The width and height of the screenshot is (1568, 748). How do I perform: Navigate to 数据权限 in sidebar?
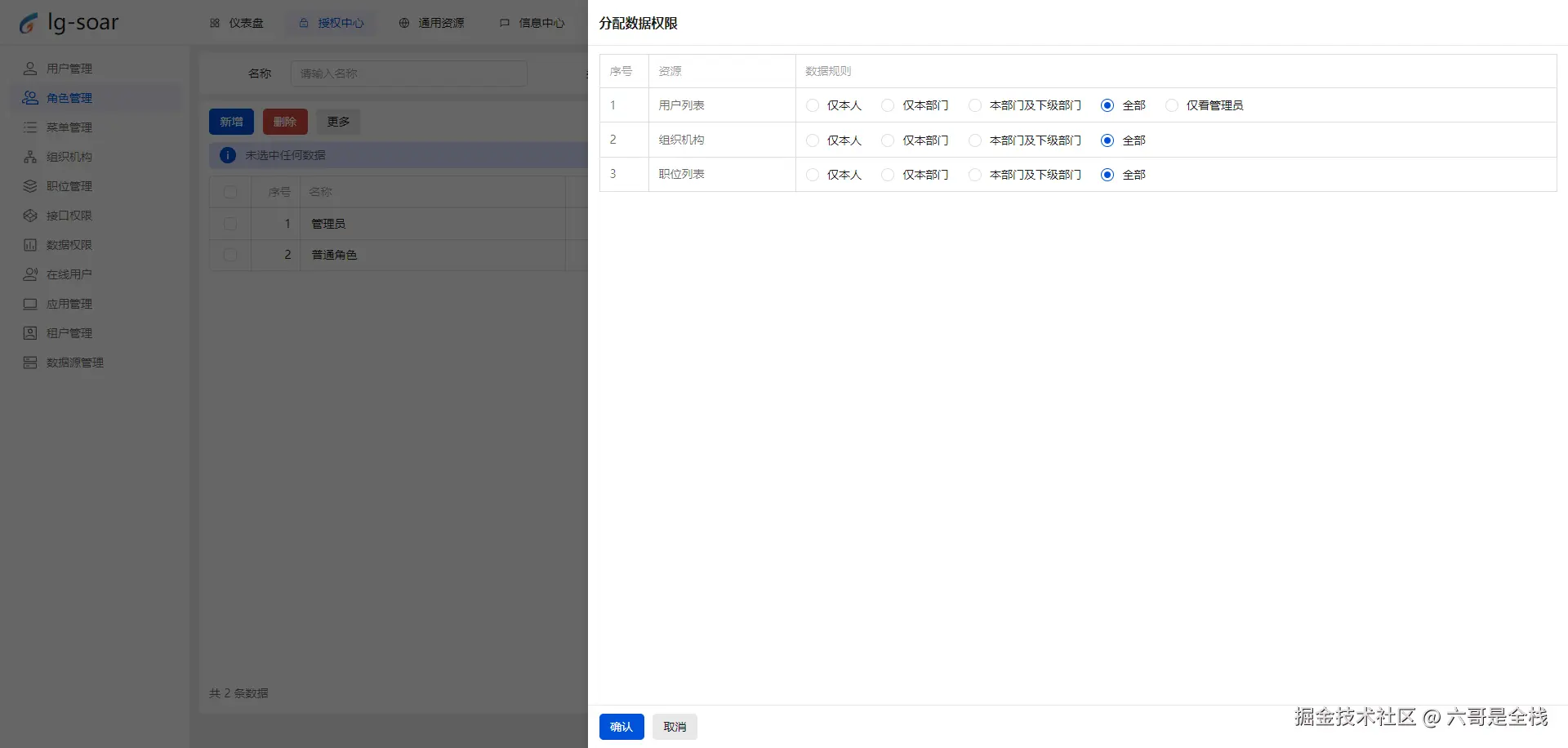coord(96,245)
